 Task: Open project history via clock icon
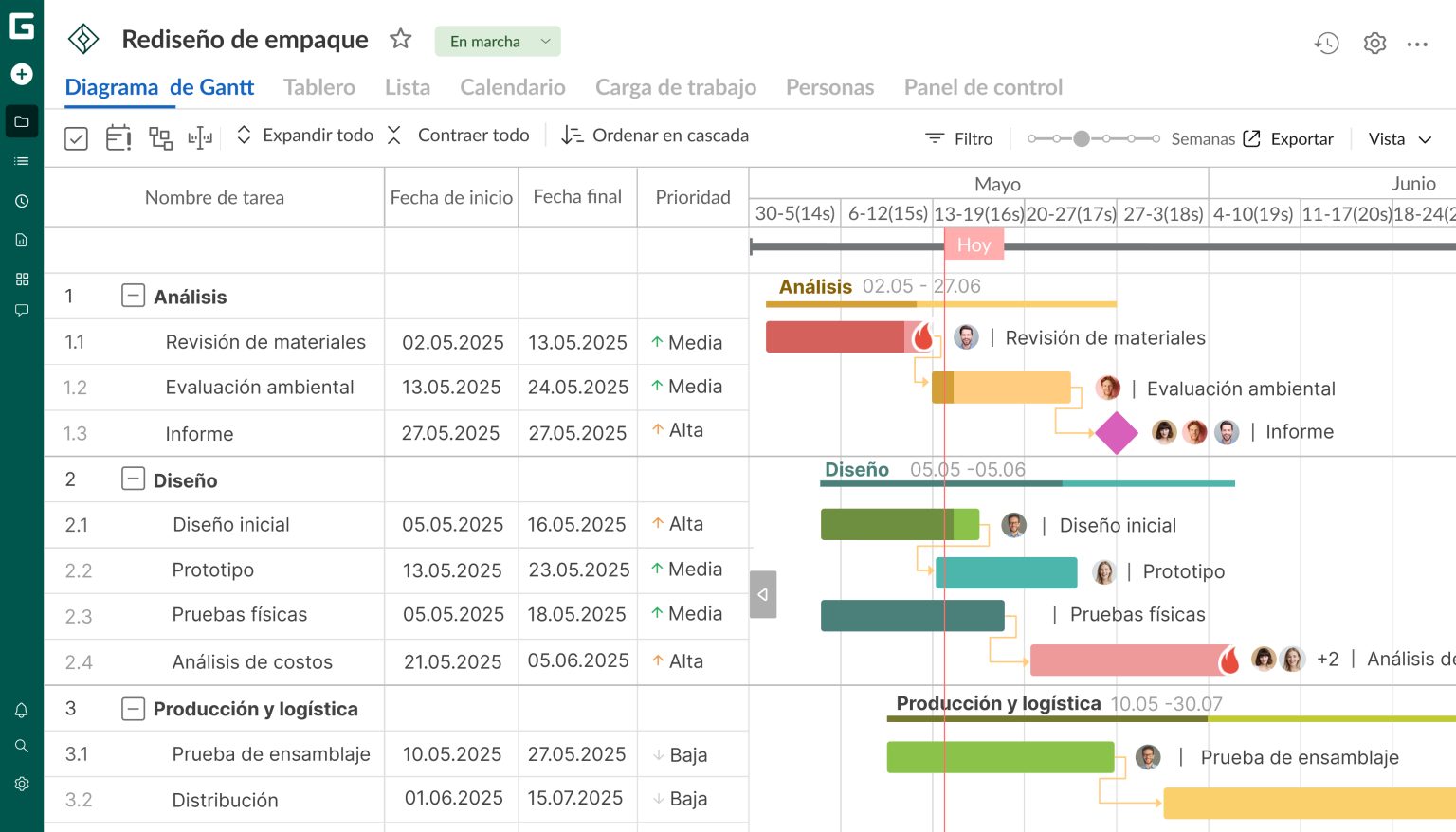click(1327, 43)
